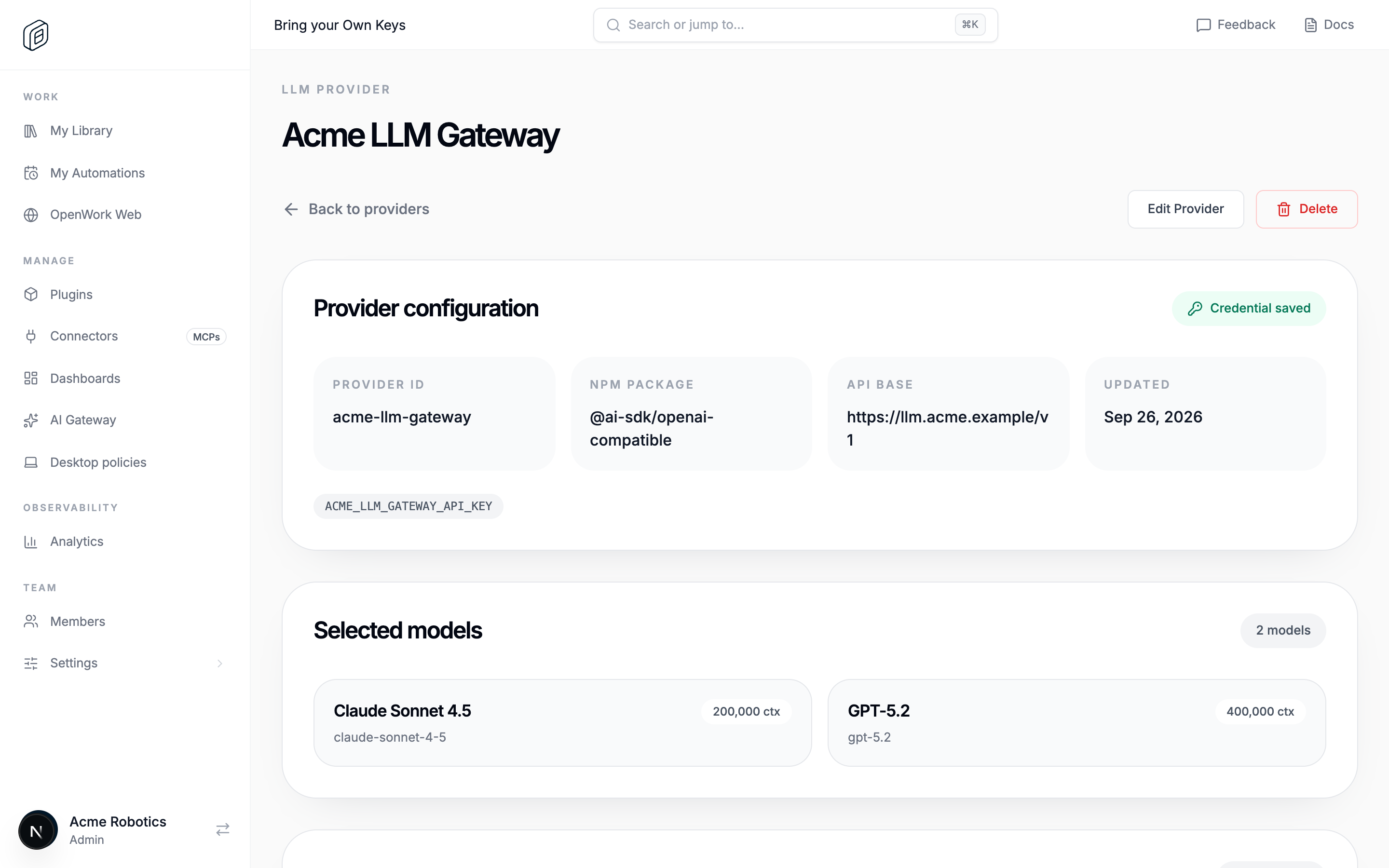Click the AI Gateway sparkle icon

[x=31, y=420]
